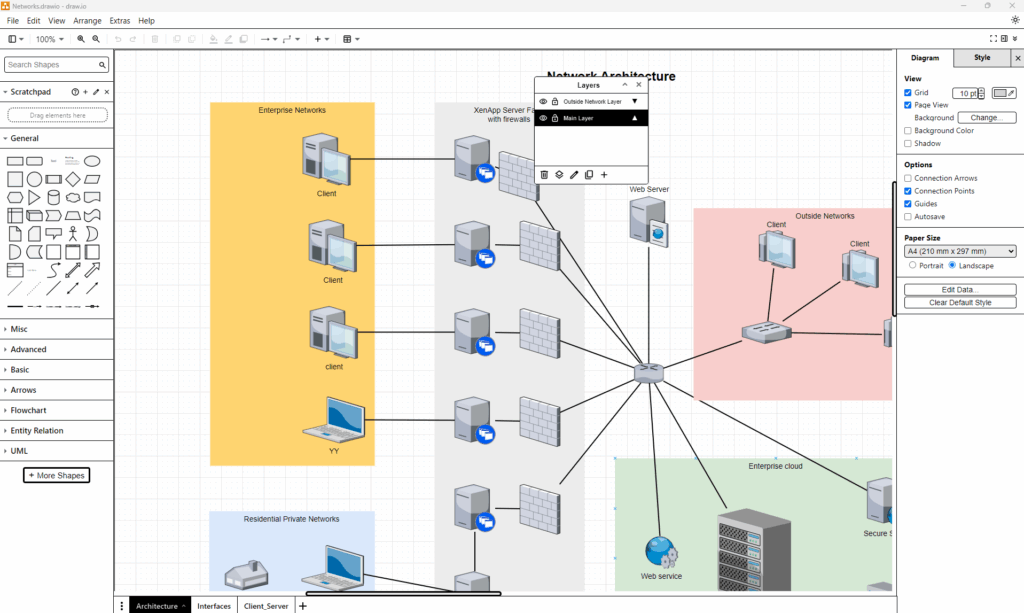1024x613 pixels.
Task: Click the pencil edit icon in Layers panel
Action: 574,175
